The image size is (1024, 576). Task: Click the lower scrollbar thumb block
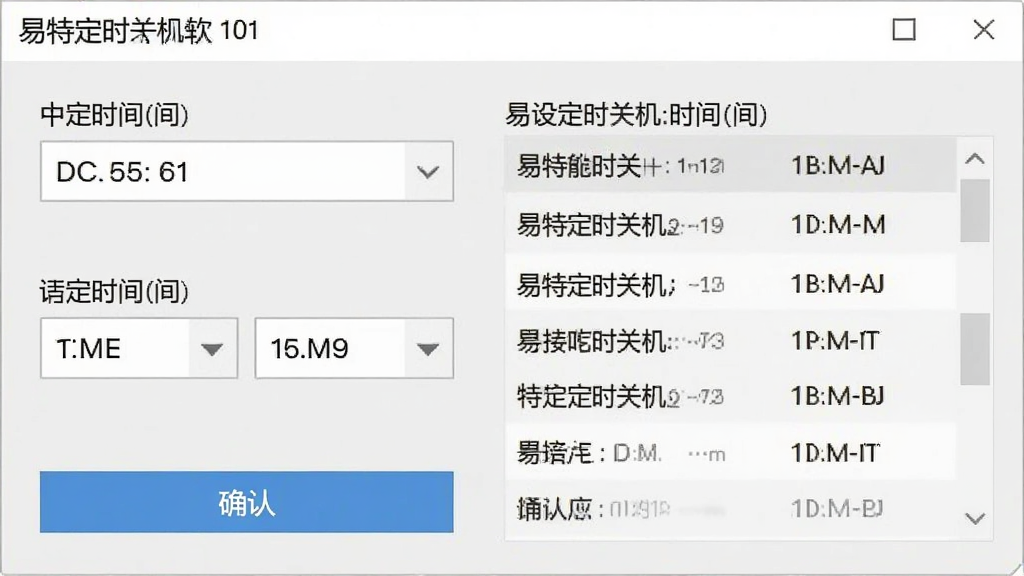click(974, 349)
